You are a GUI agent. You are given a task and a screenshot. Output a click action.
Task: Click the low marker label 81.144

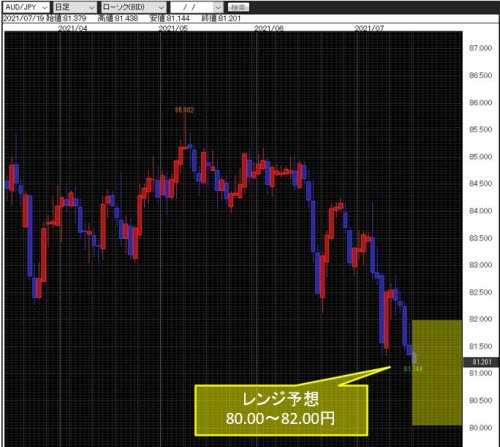click(413, 369)
